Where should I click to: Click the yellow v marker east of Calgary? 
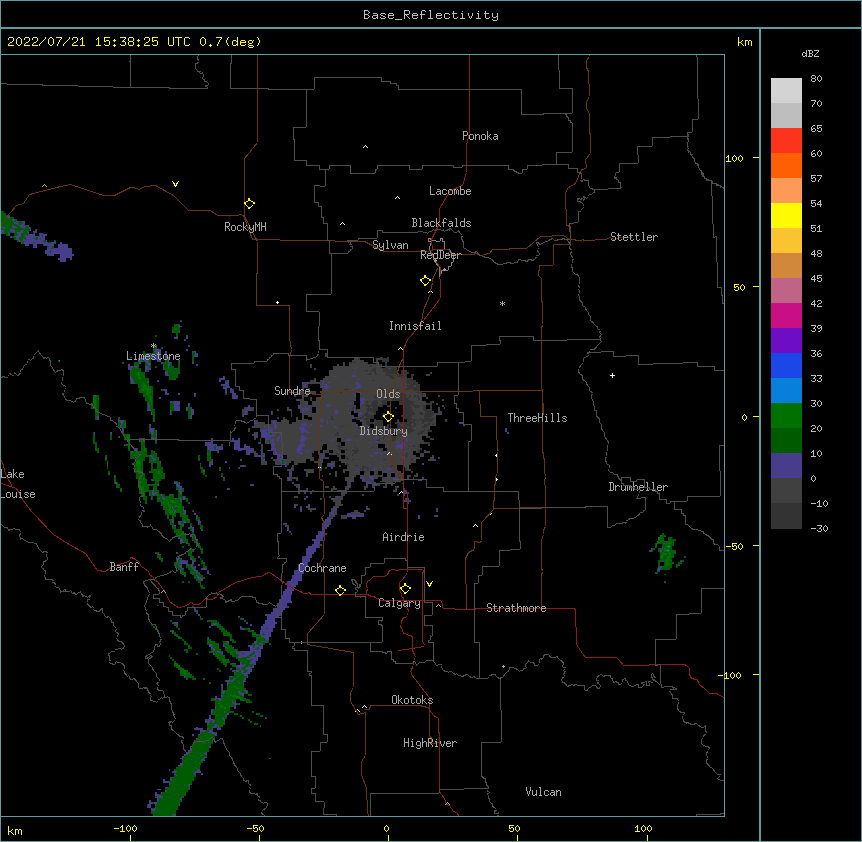[x=429, y=584]
